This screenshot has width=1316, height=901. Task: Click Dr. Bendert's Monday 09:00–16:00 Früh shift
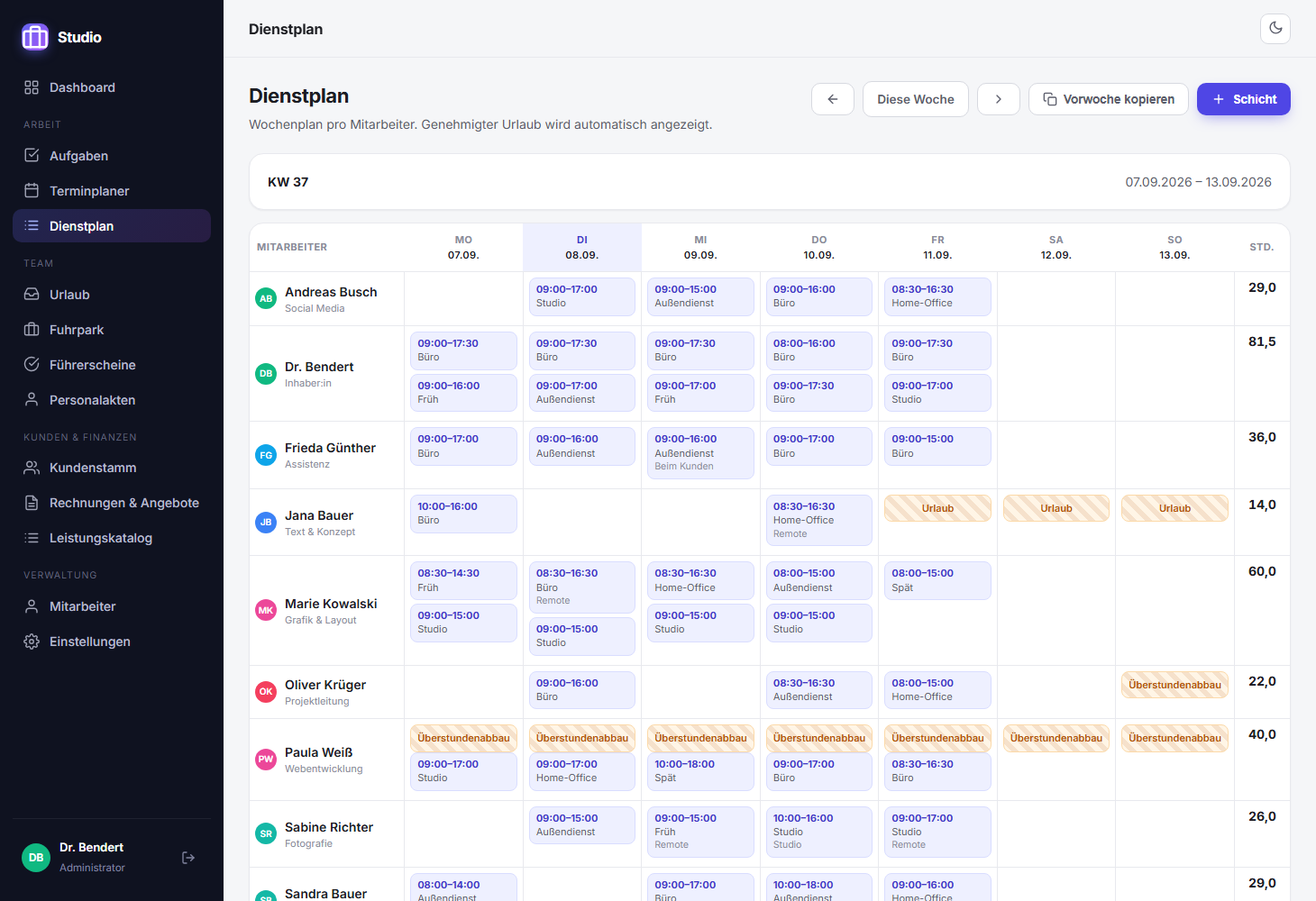(x=463, y=393)
